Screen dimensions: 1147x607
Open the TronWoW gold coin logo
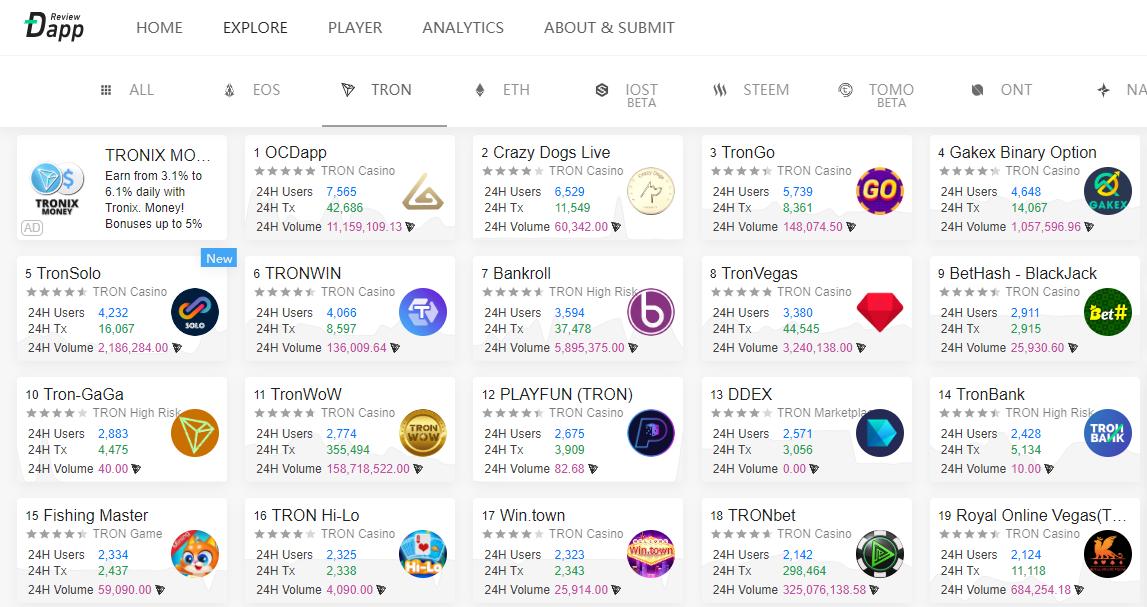click(x=423, y=433)
